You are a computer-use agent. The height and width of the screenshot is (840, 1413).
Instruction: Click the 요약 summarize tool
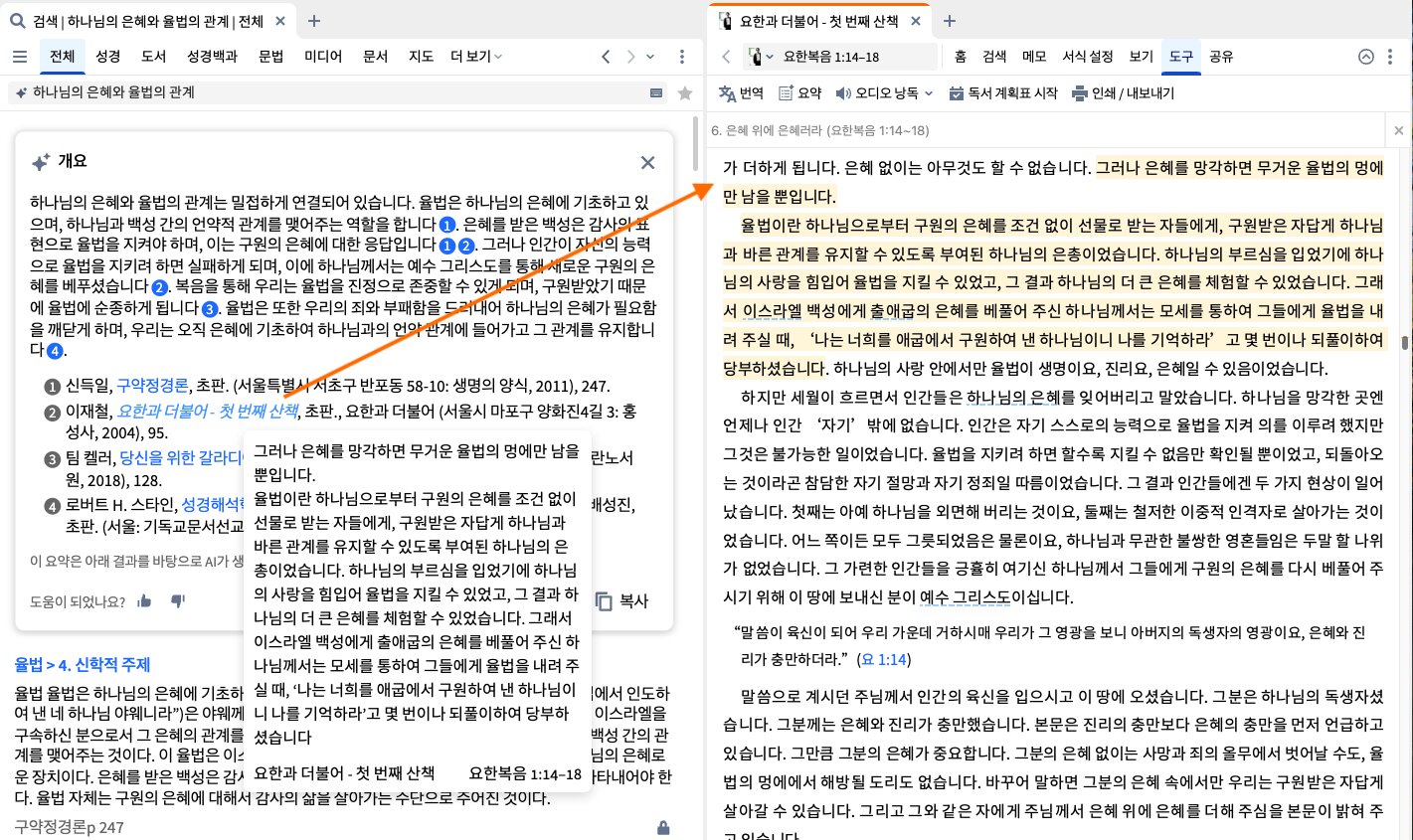point(799,93)
